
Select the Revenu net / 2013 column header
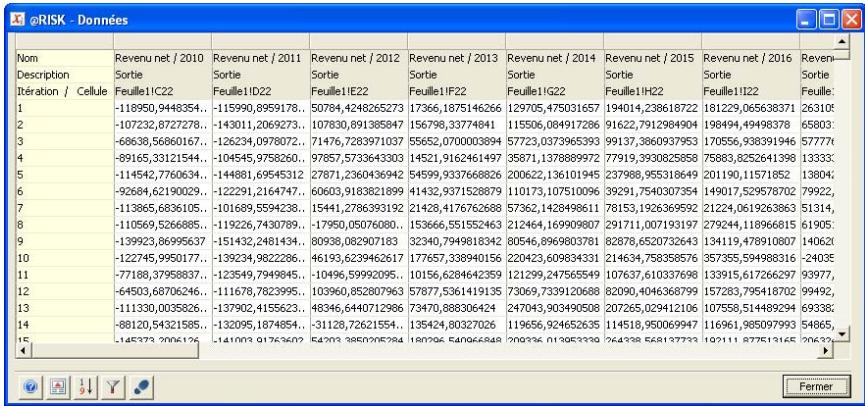(455, 58)
